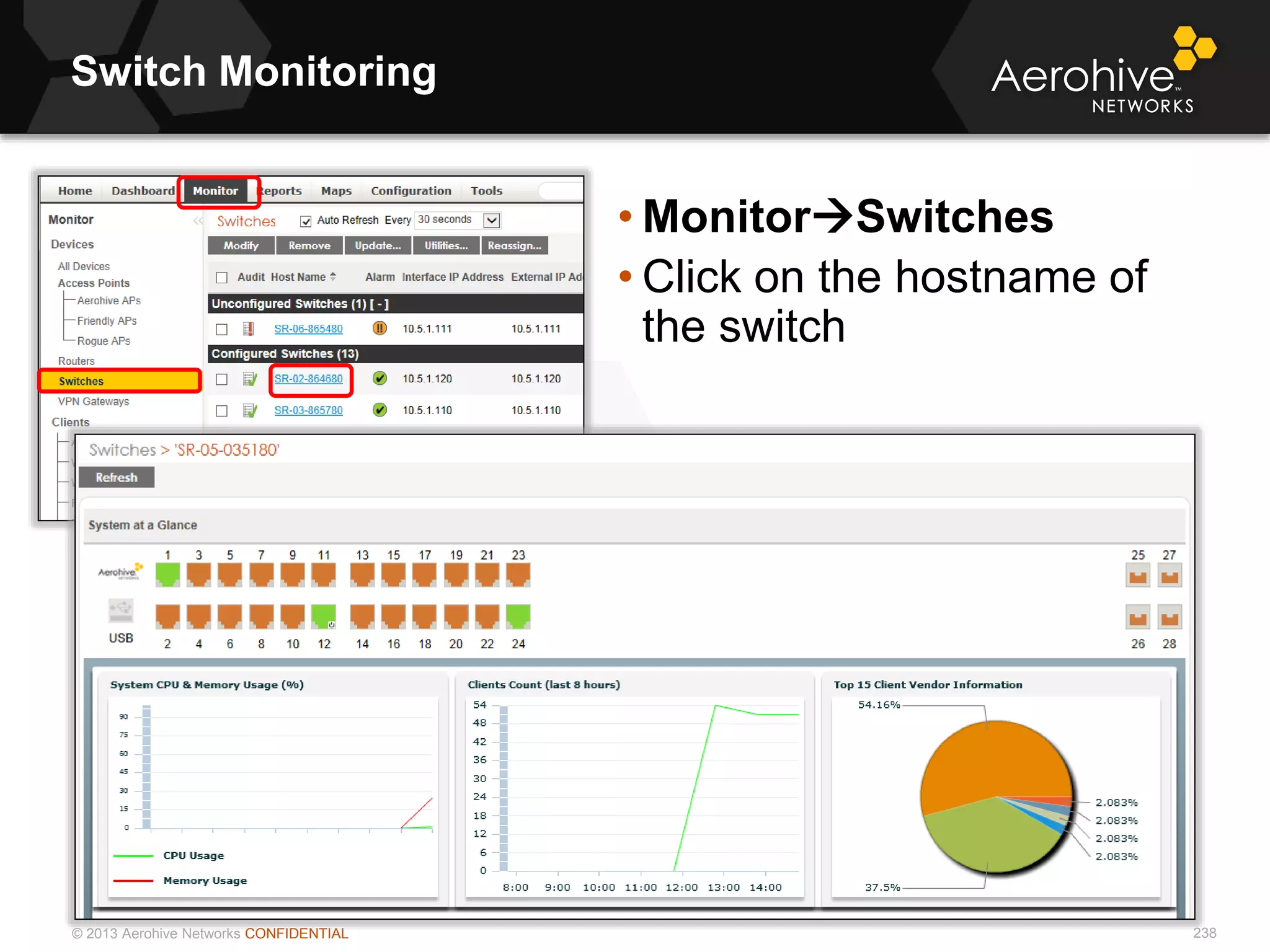
Task: Click switch port 3 icon
Action: (x=198, y=575)
